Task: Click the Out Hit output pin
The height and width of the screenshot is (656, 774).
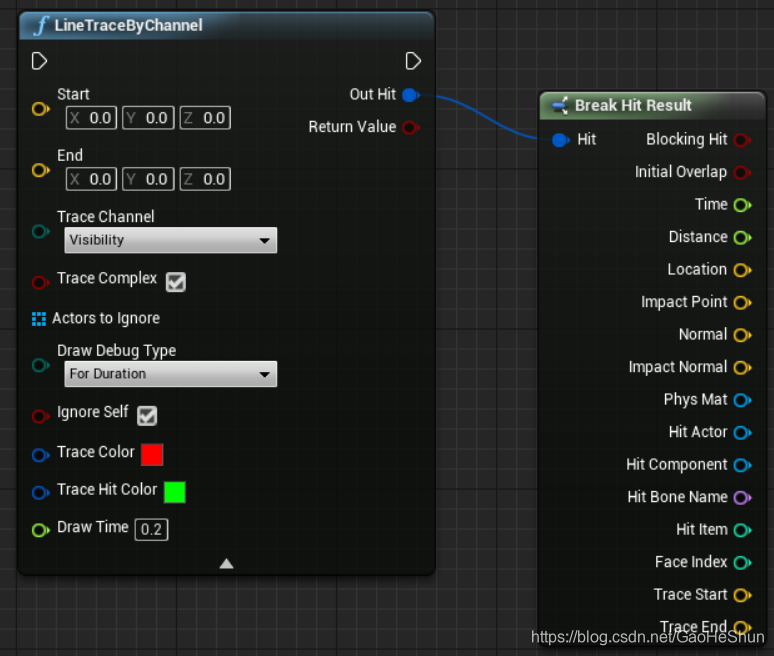Action: point(411,95)
